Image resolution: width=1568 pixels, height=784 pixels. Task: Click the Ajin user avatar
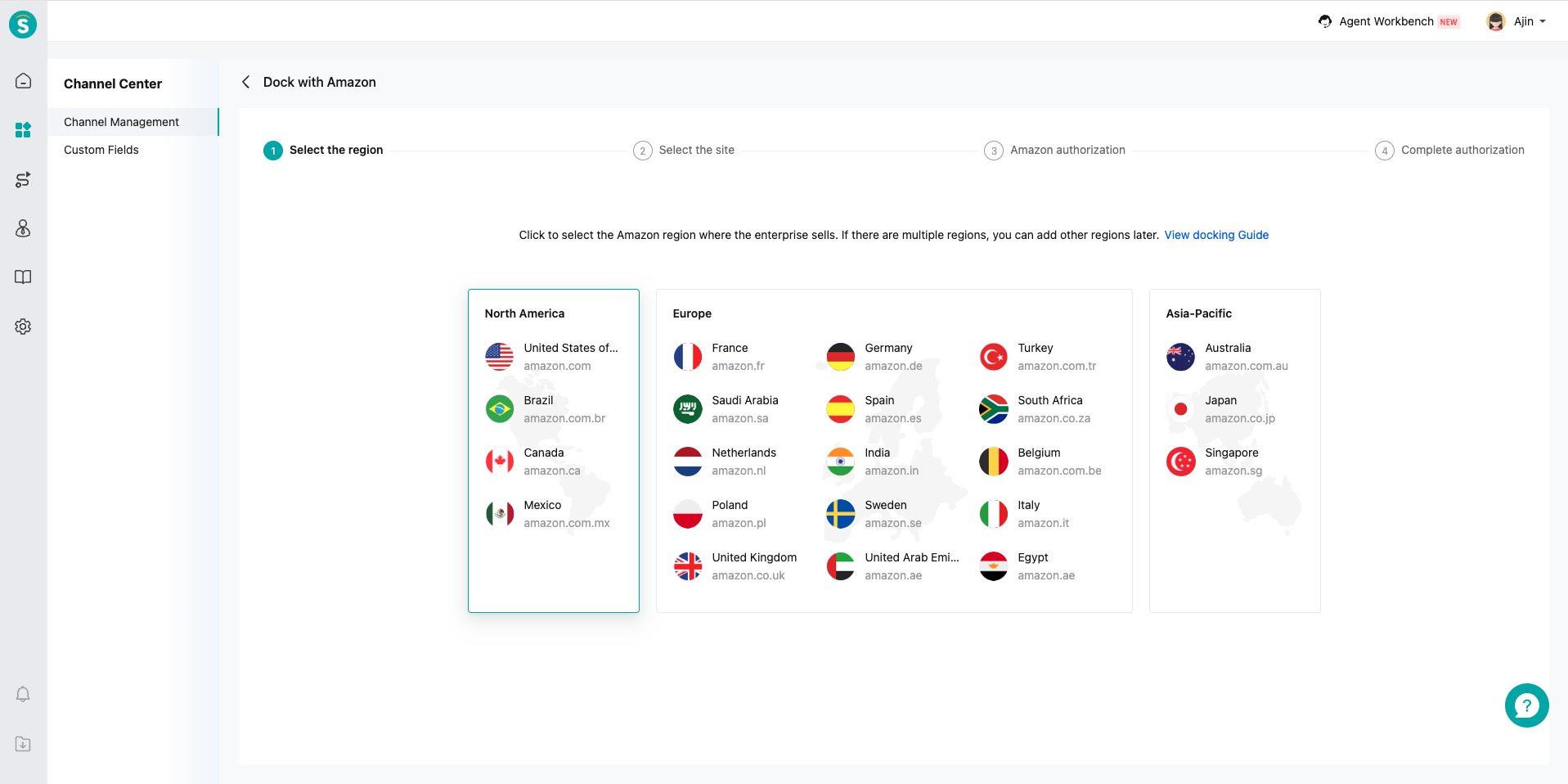tap(1496, 21)
